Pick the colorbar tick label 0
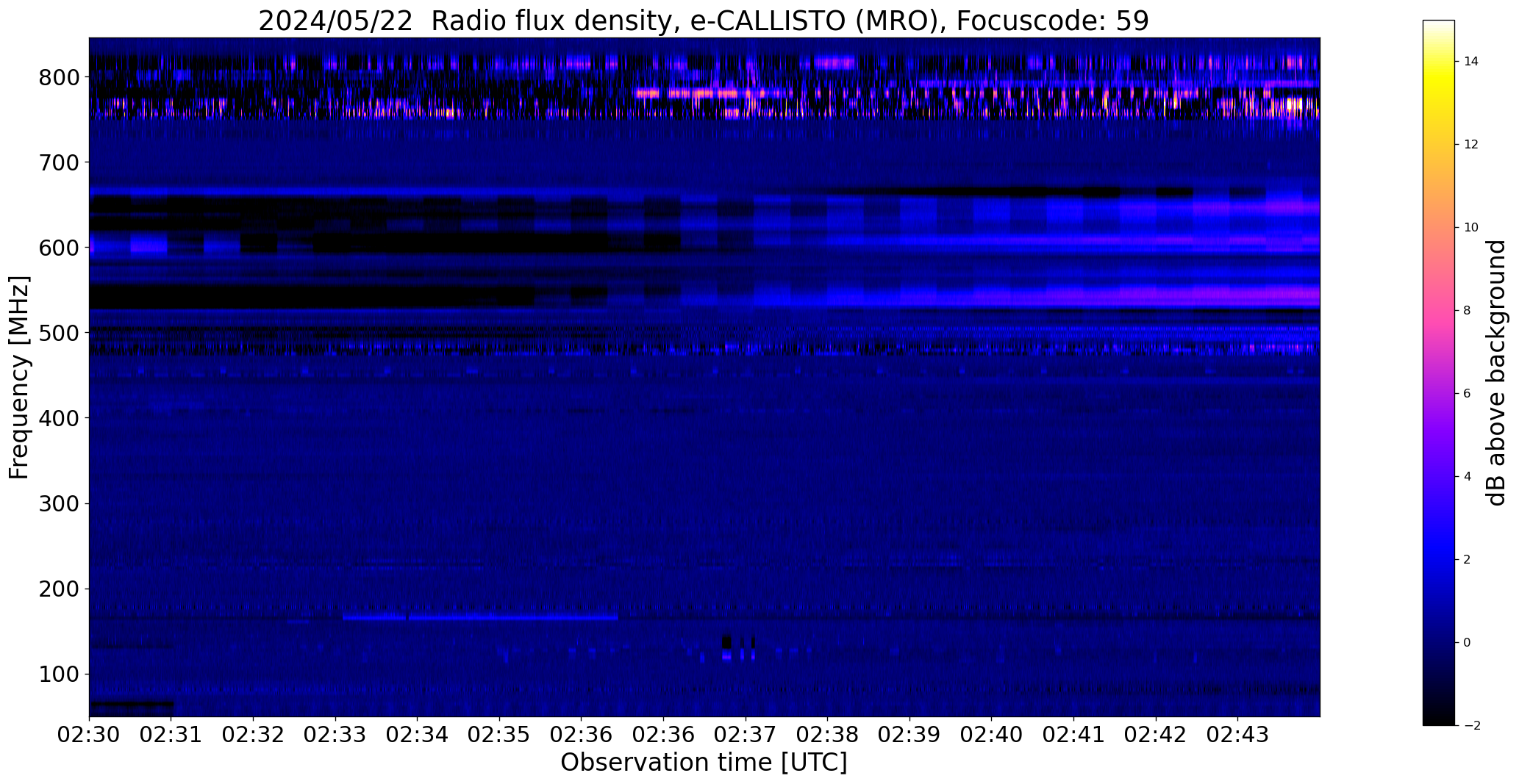 coord(1468,643)
